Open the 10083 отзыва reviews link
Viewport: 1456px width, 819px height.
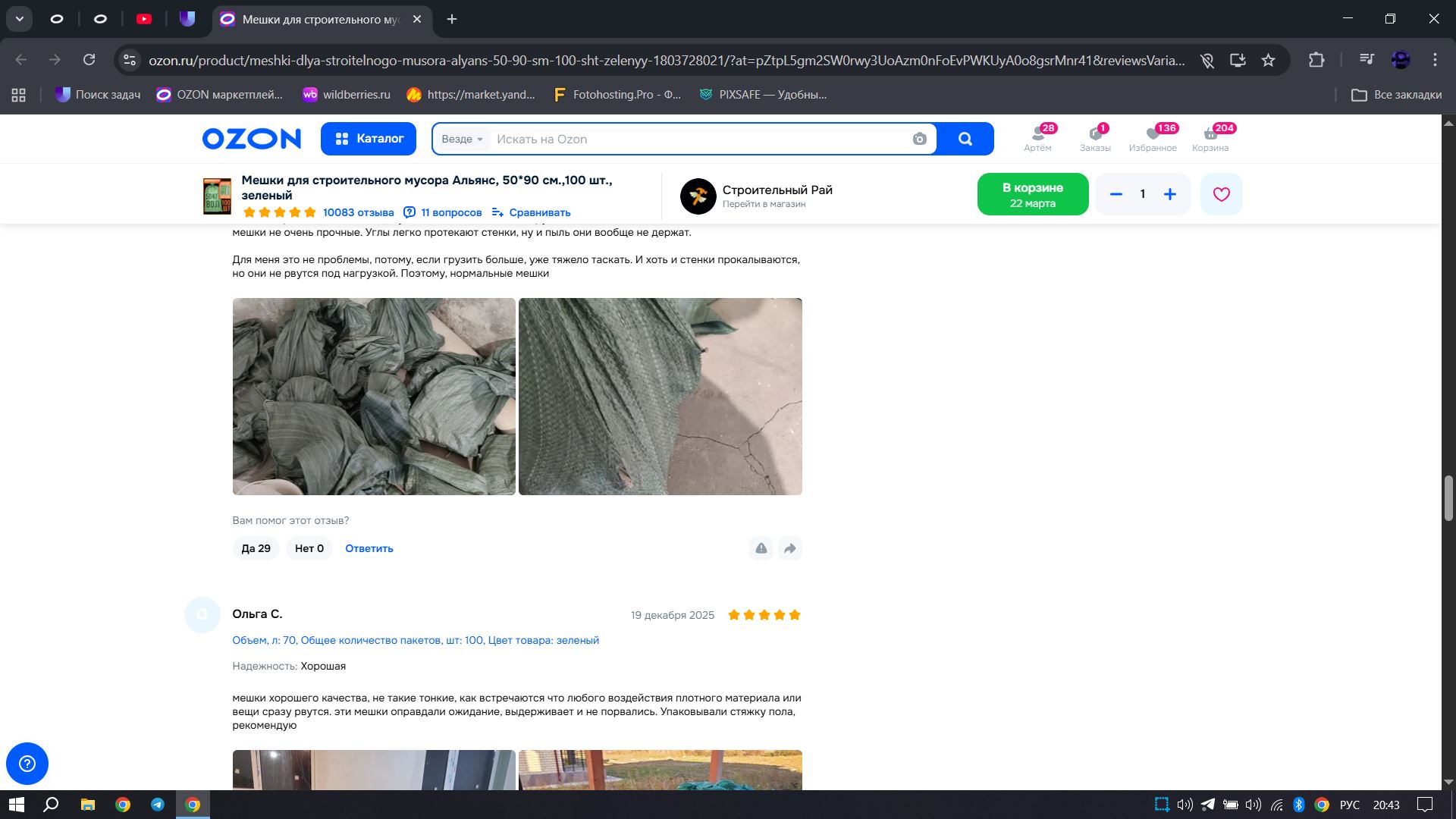point(358,212)
